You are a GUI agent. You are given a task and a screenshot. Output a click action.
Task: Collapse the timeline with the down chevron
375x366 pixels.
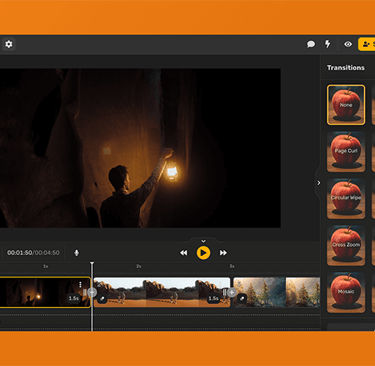tap(203, 241)
